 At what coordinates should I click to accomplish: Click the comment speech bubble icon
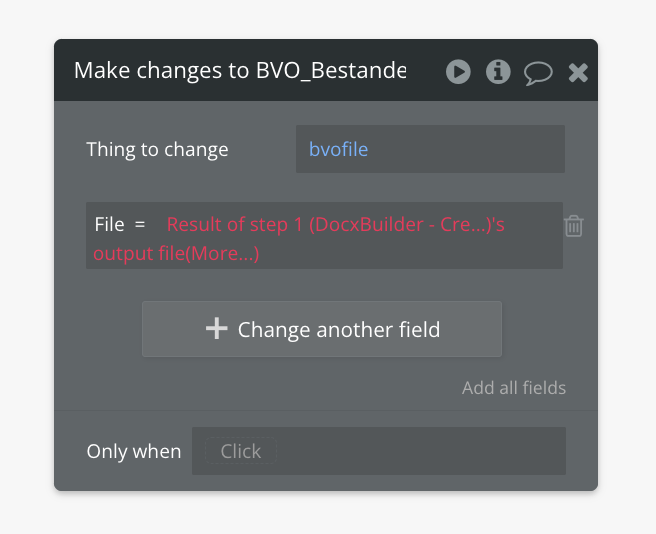(x=538, y=73)
